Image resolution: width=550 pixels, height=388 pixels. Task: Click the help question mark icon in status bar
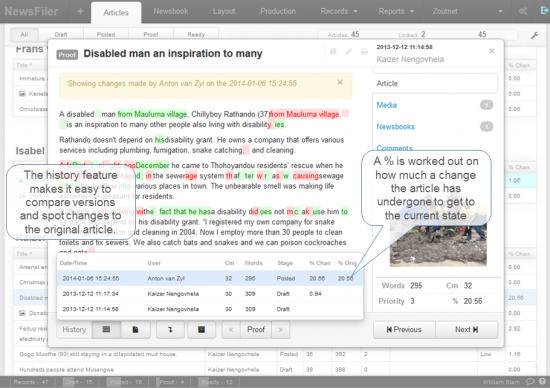[542, 382]
